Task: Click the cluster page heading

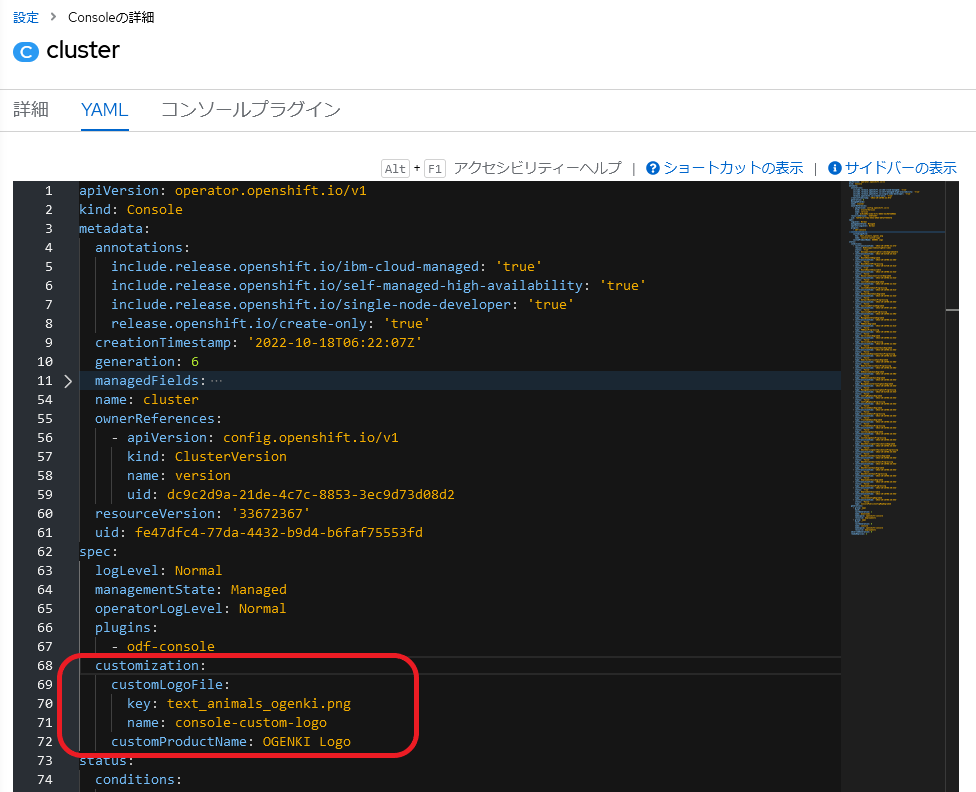Action: coord(83,50)
